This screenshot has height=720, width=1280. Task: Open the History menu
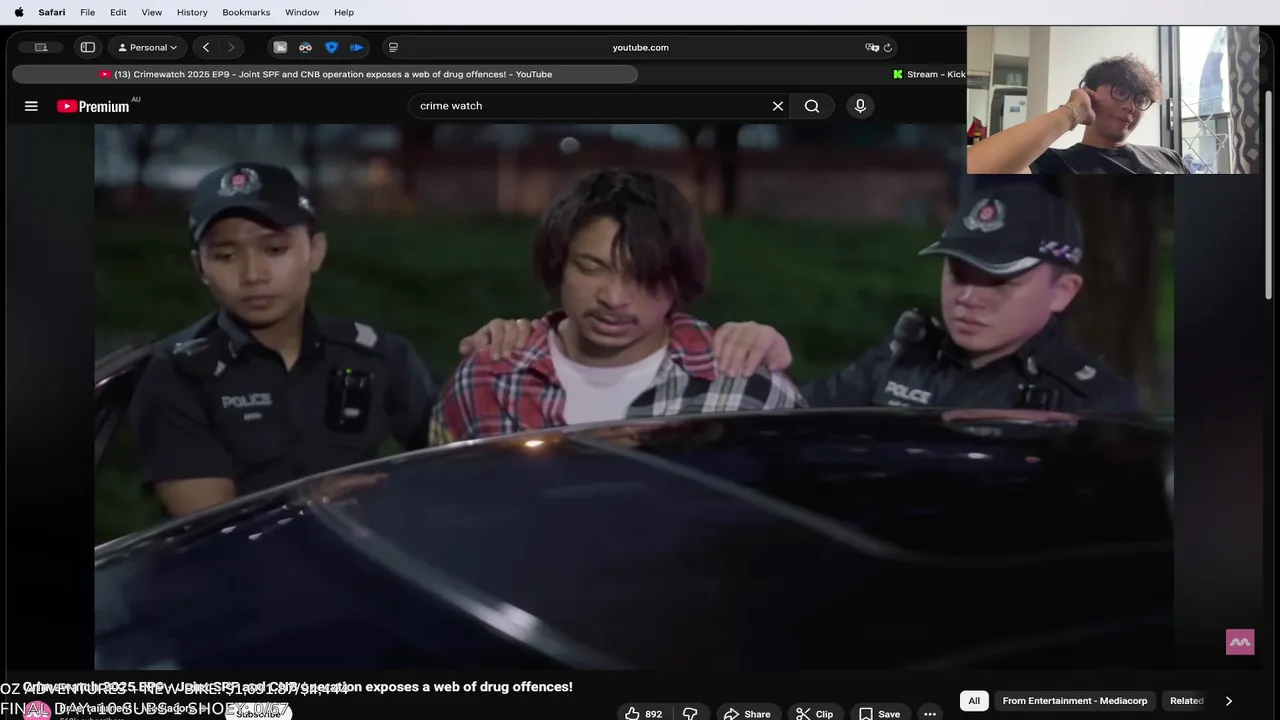192,12
